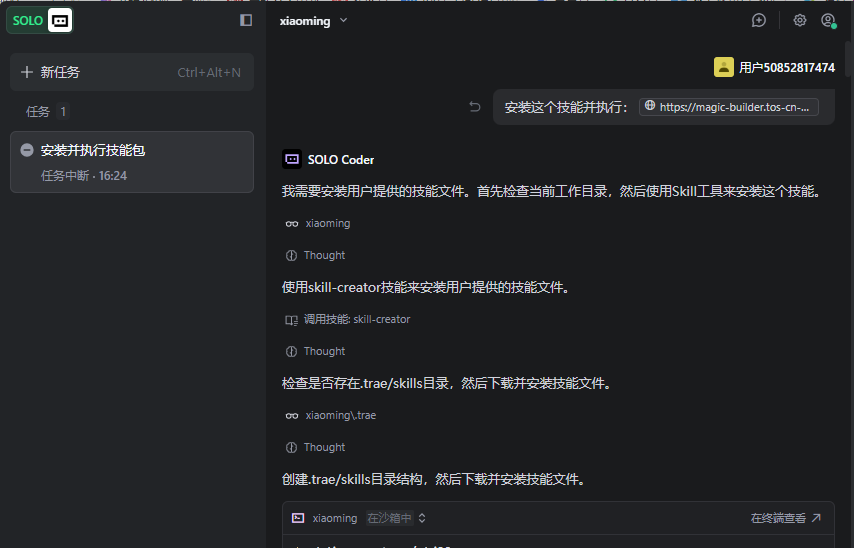
Task: Click the new chat icon
Action: pyautogui.click(x=759, y=21)
